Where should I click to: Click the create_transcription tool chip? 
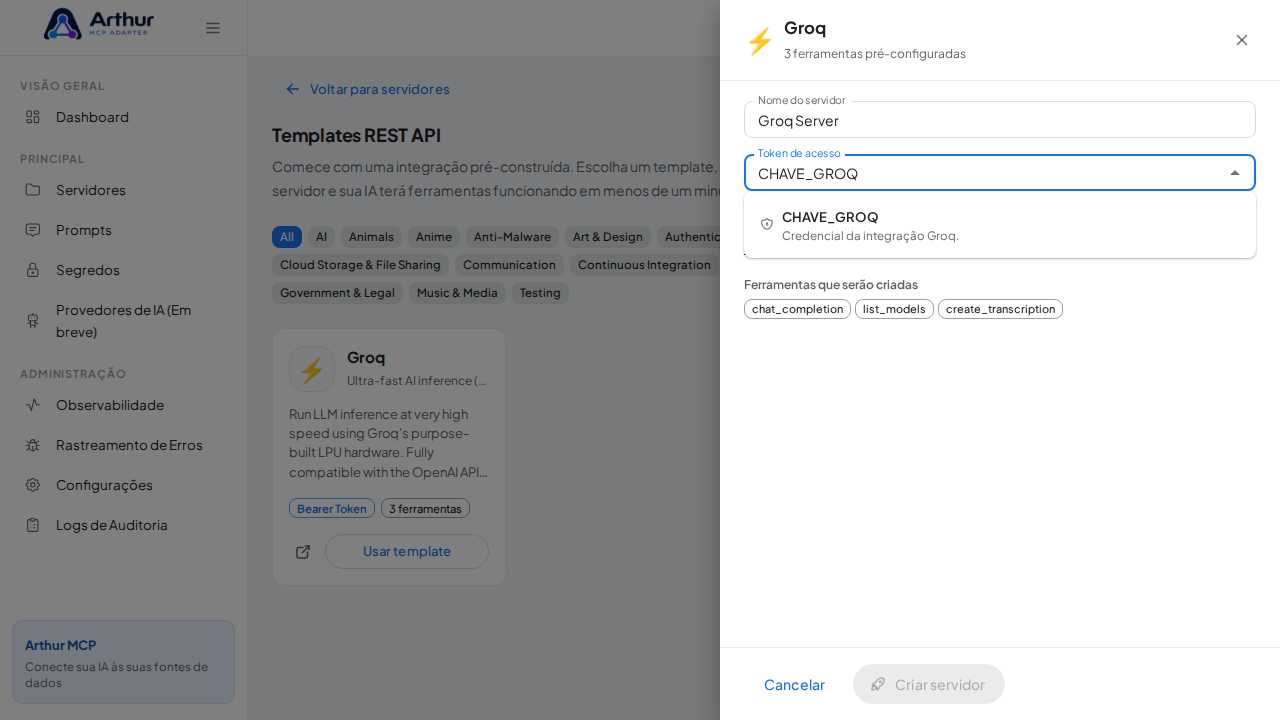click(1000, 309)
